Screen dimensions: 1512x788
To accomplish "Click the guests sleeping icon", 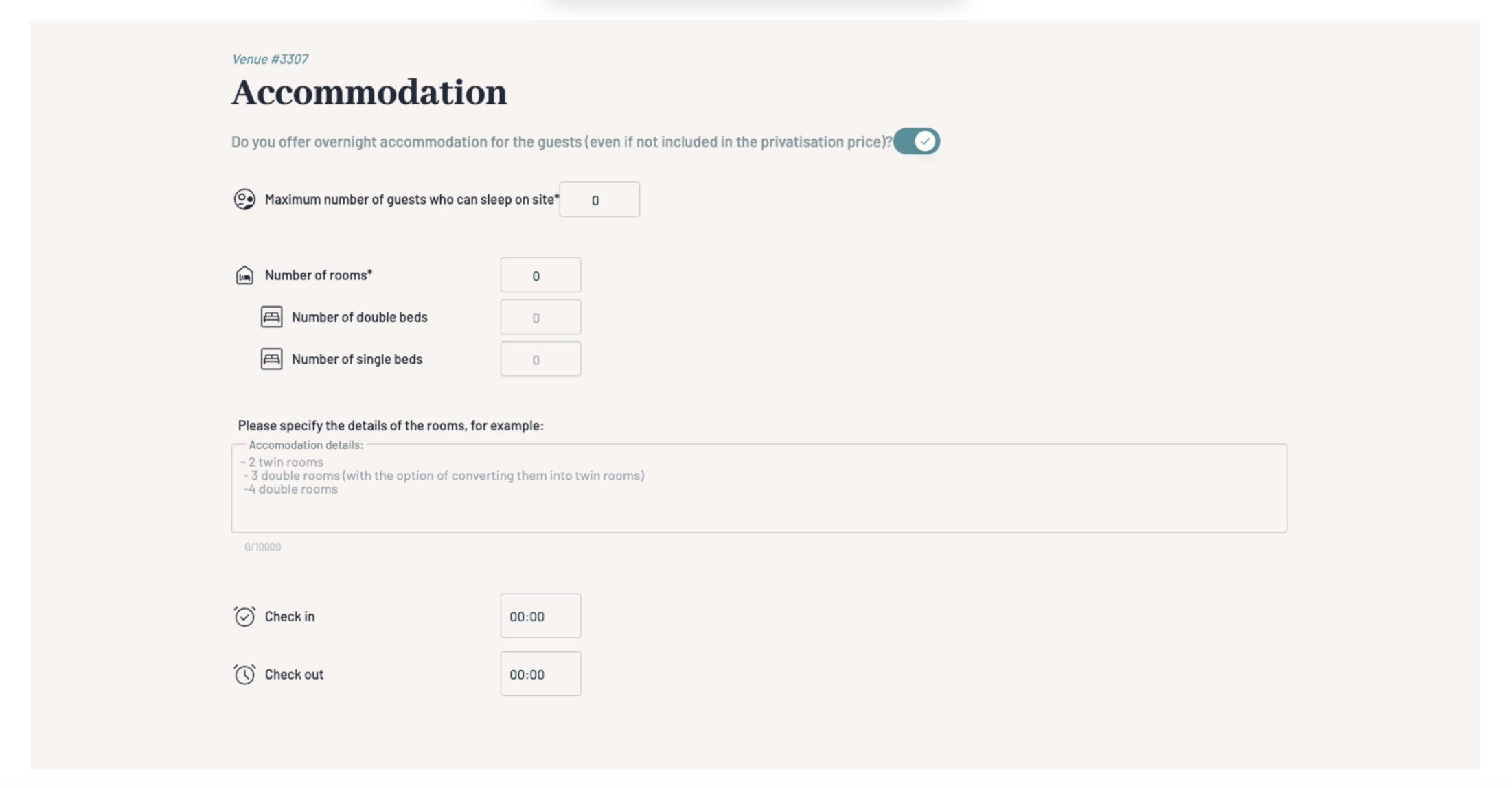I will pyautogui.click(x=244, y=199).
